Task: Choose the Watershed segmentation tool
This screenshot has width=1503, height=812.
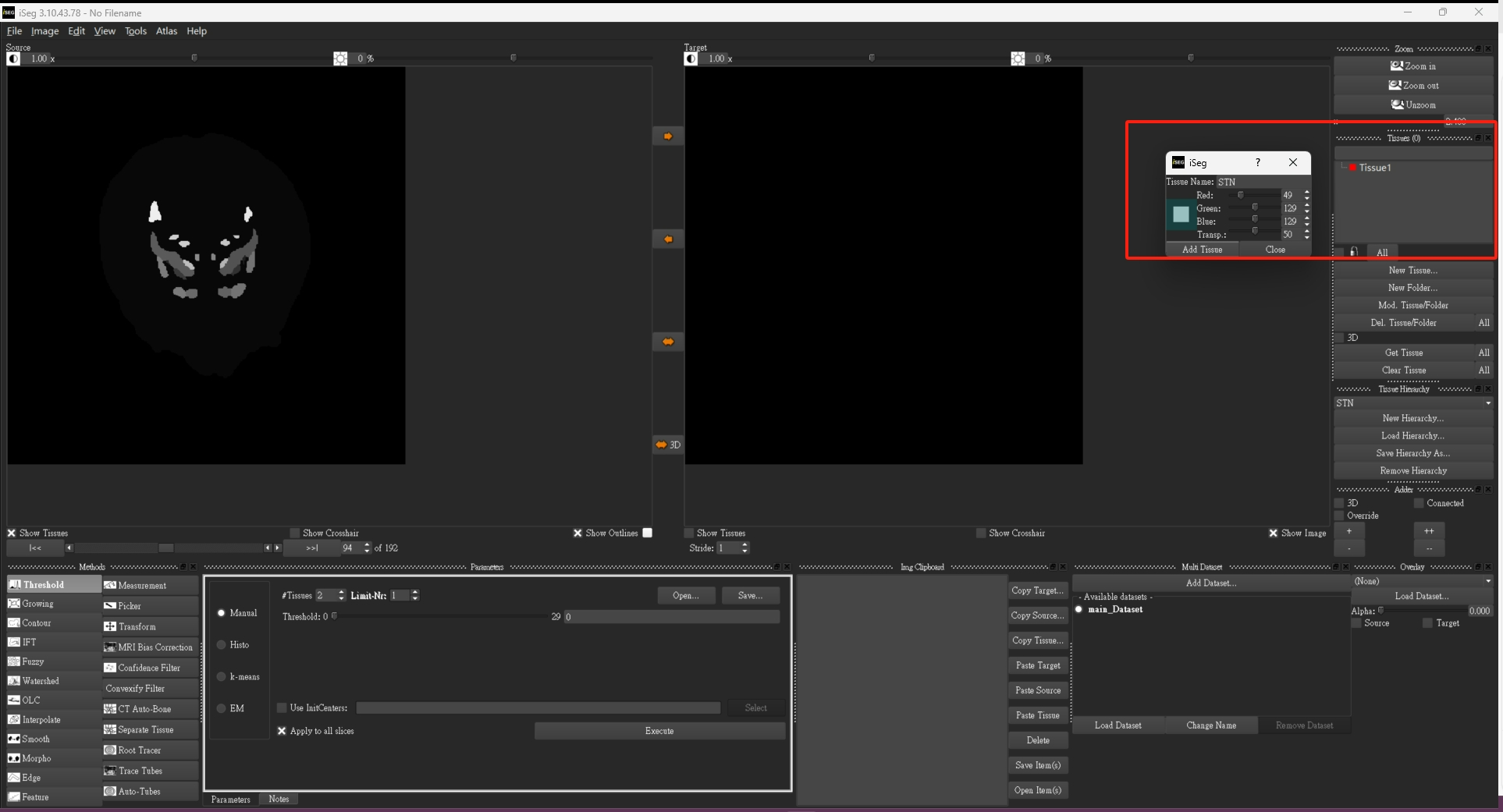Action: point(40,681)
